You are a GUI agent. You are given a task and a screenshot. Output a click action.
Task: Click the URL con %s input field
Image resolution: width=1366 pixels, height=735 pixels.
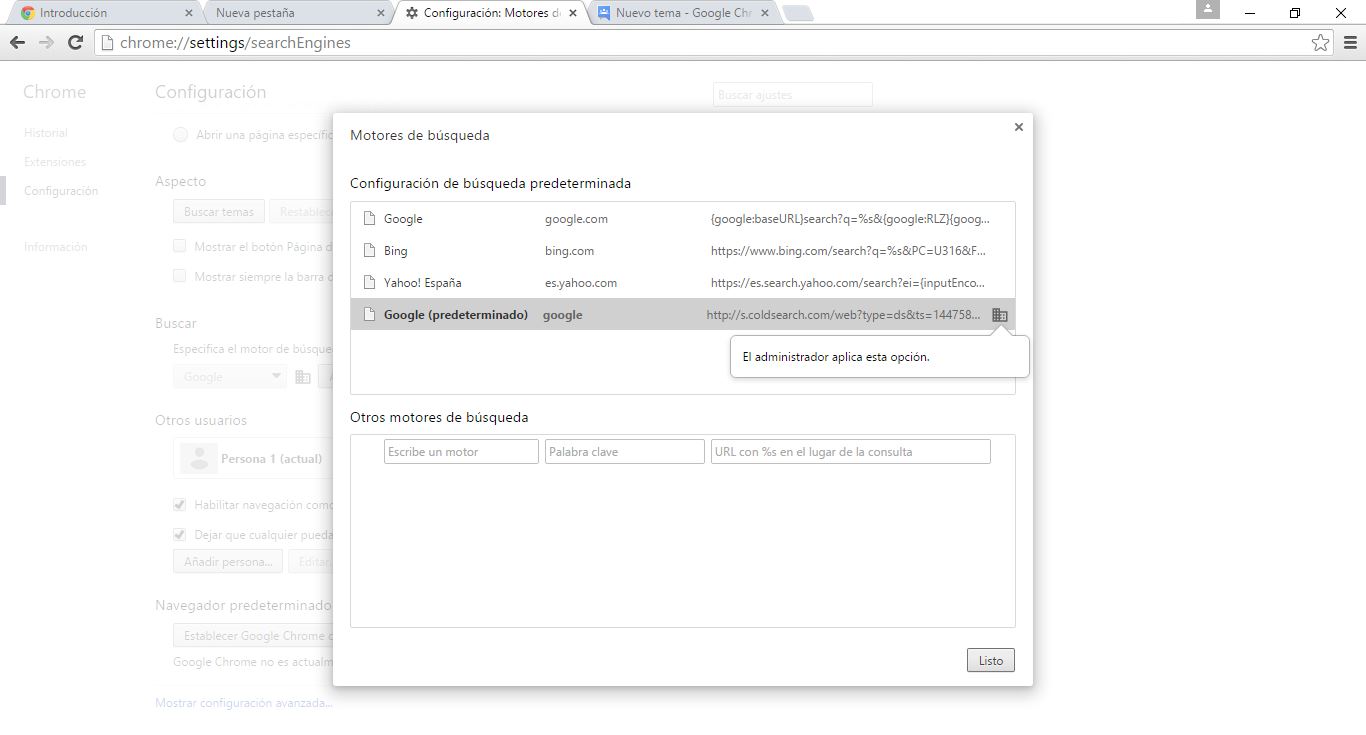coord(851,452)
